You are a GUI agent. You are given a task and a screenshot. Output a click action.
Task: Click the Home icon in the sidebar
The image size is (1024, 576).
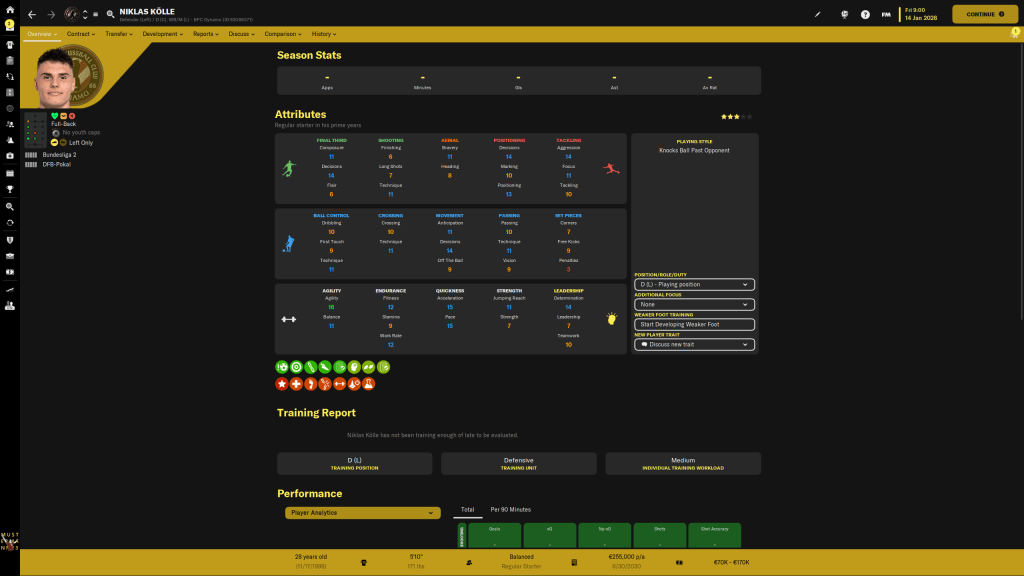coord(9,9)
